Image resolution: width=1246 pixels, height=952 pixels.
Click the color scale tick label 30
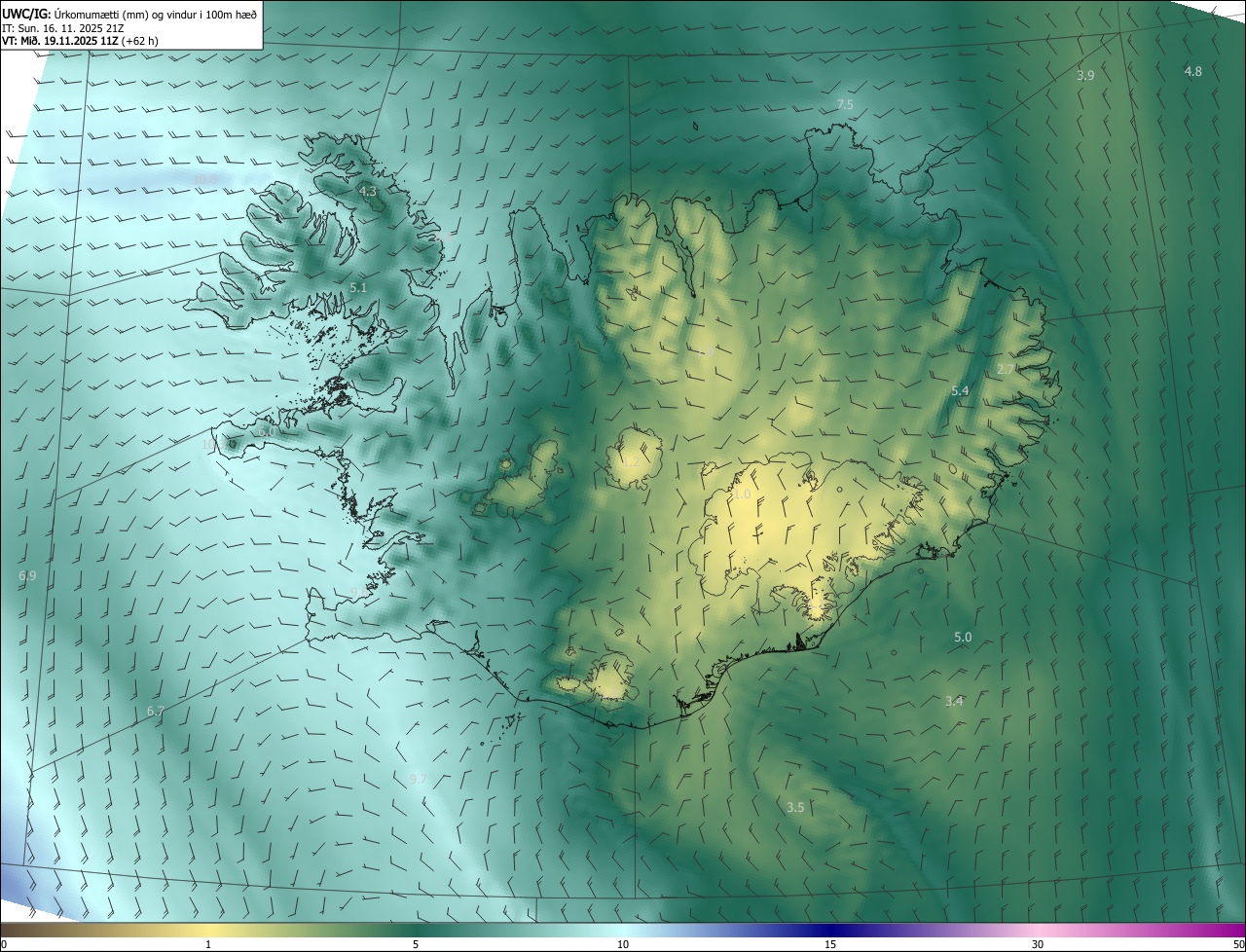tap(1038, 944)
